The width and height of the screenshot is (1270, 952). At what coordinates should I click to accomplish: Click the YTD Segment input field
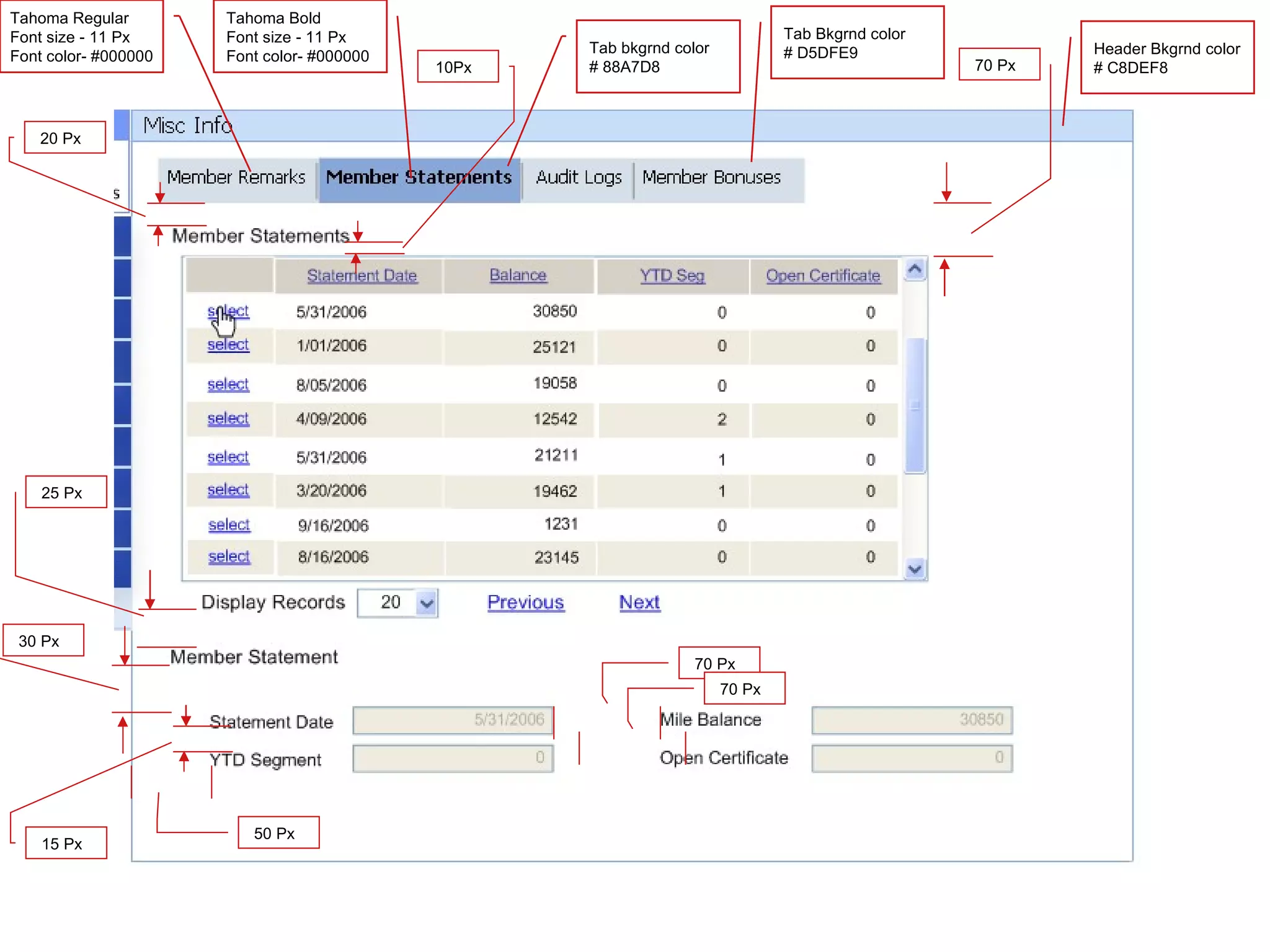click(453, 758)
